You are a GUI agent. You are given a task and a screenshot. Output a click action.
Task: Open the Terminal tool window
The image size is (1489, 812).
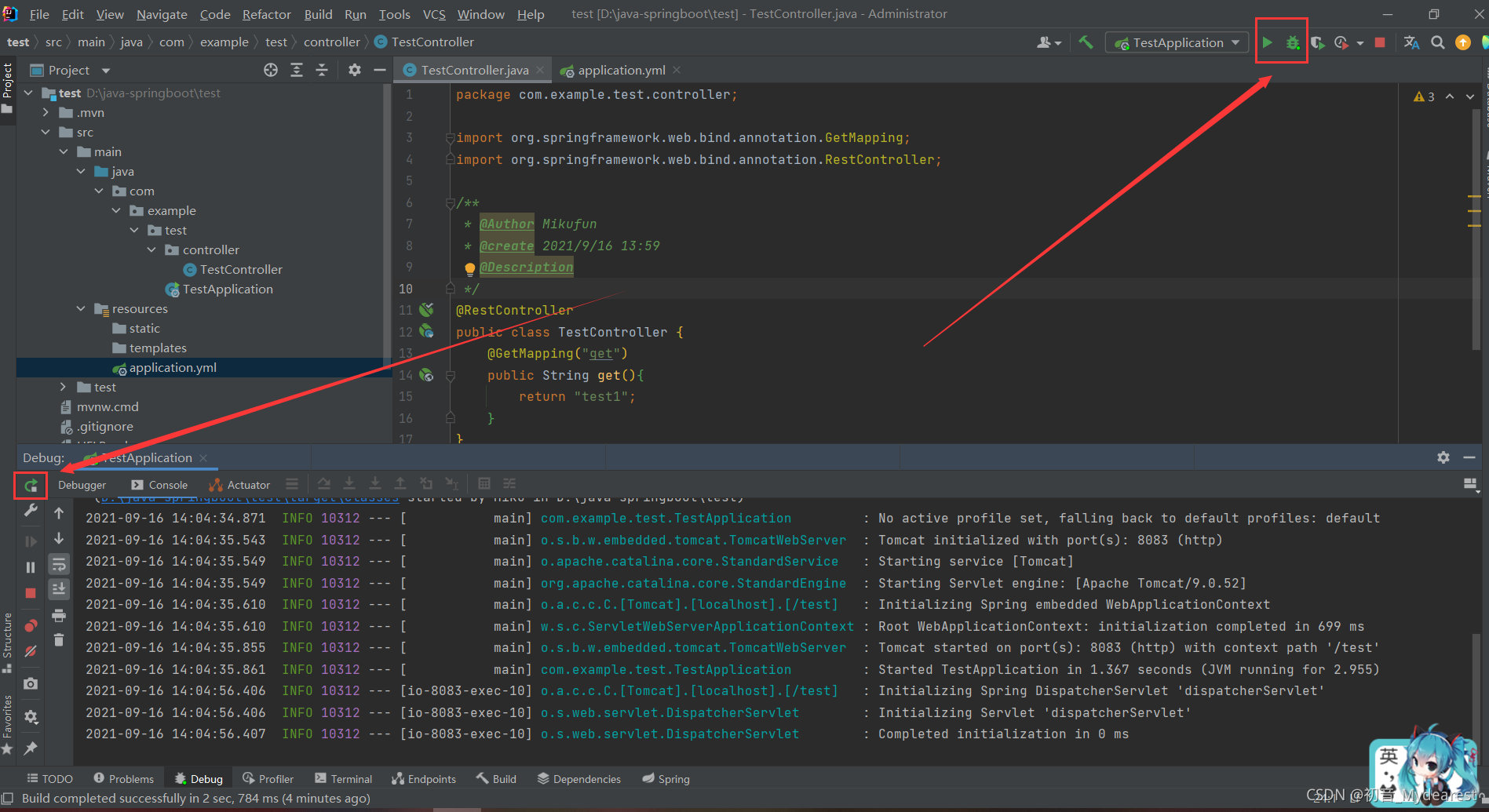[x=343, y=778]
